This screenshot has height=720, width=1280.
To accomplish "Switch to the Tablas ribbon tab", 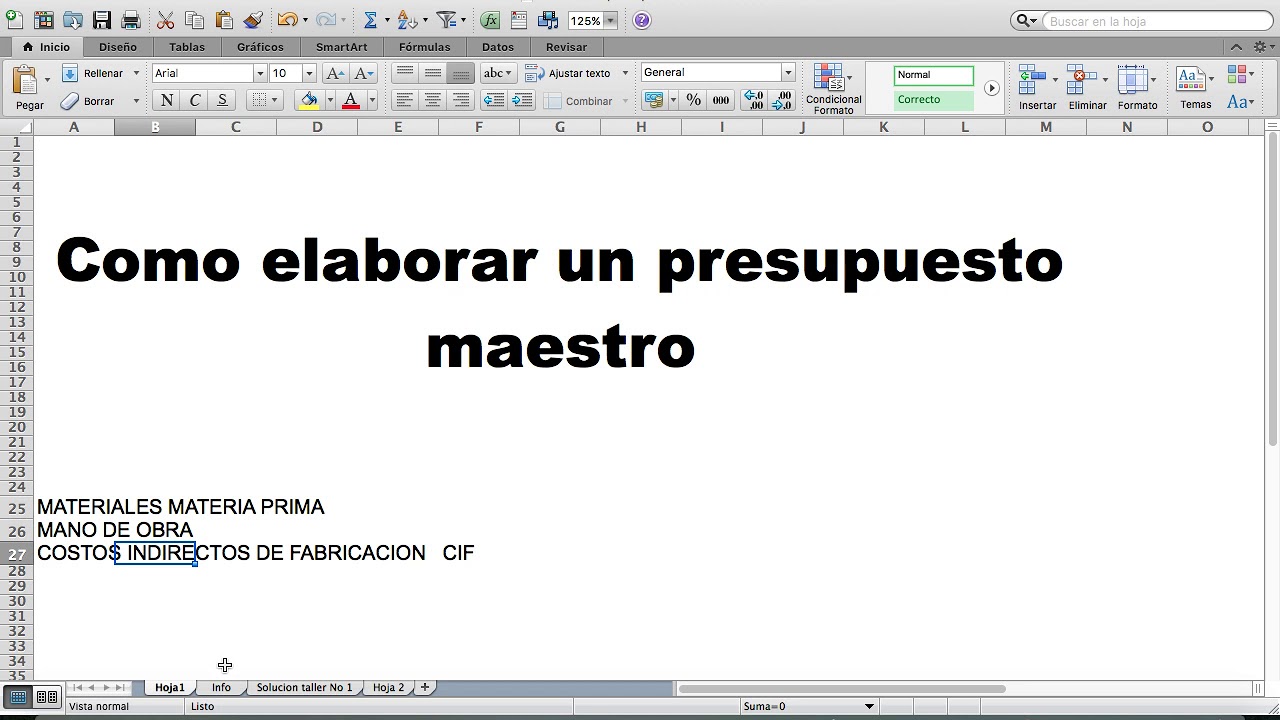I will (x=187, y=47).
